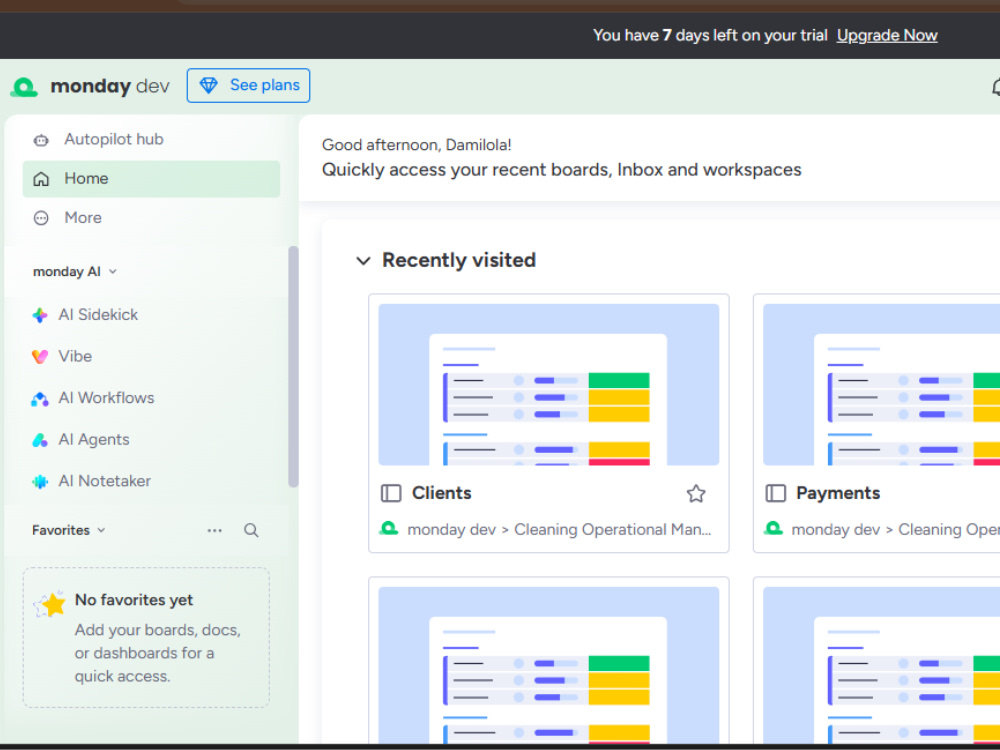The width and height of the screenshot is (1000, 750).
Task: Go to Home in sidebar
Action: [x=151, y=179]
